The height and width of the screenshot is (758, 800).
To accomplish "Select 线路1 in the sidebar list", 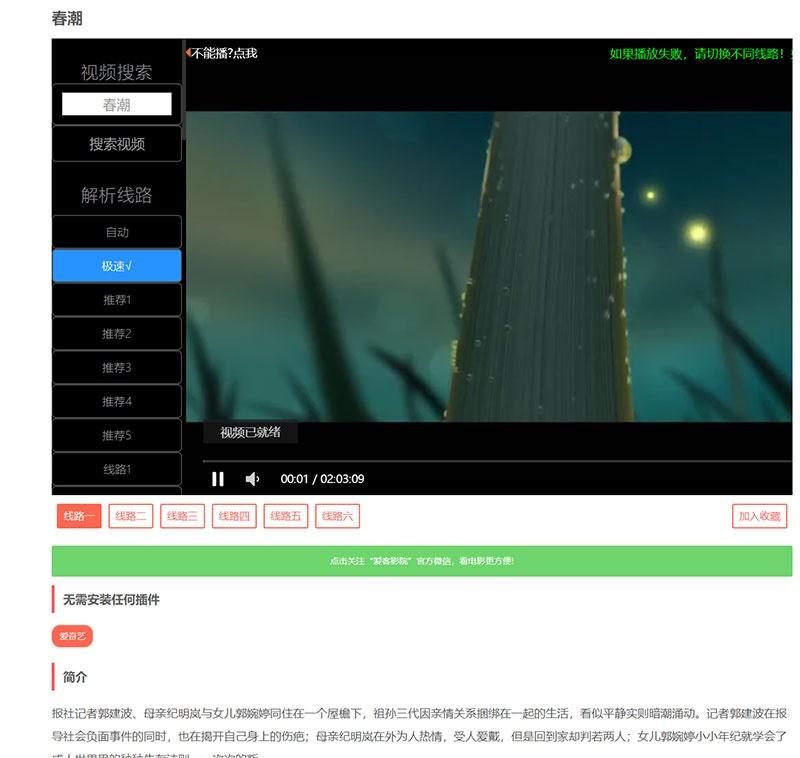I will [117, 469].
